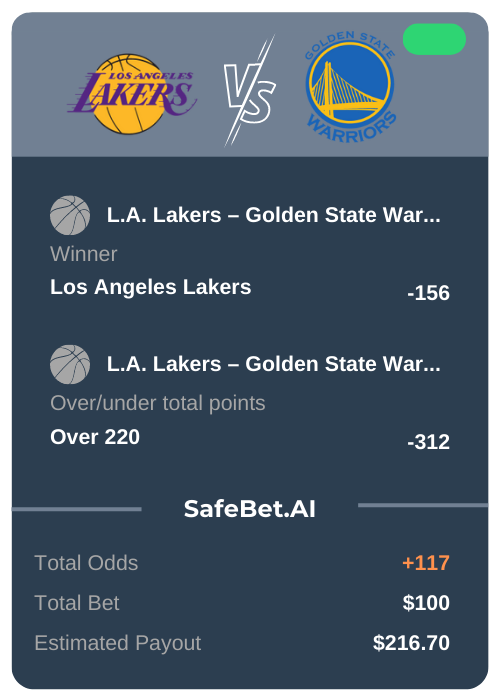This screenshot has width=500, height=700.
Task: Open the first L.A. Lakers – Golden State matchup title
Action: tap(273, 215)
